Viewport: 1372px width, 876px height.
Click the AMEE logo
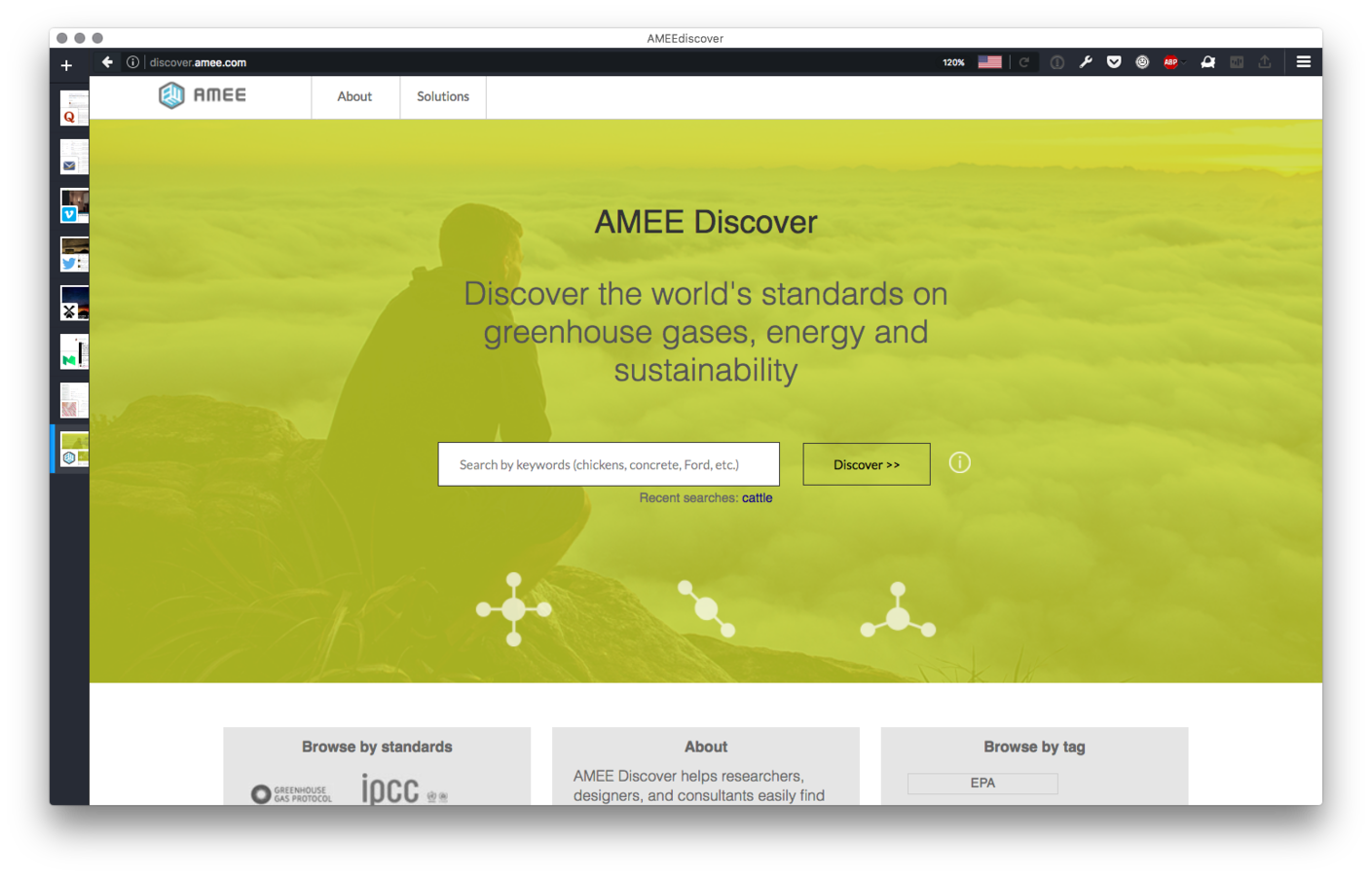point(203,95)
